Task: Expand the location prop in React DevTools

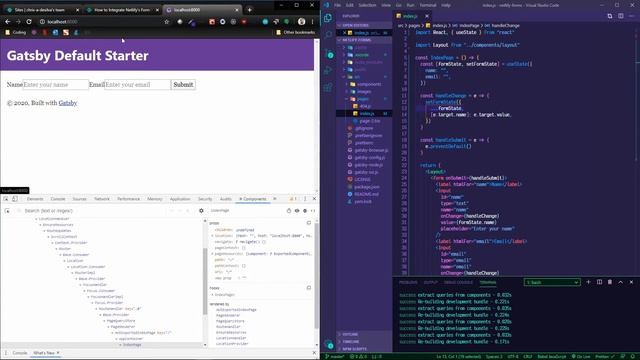Action: click(212, 236)
